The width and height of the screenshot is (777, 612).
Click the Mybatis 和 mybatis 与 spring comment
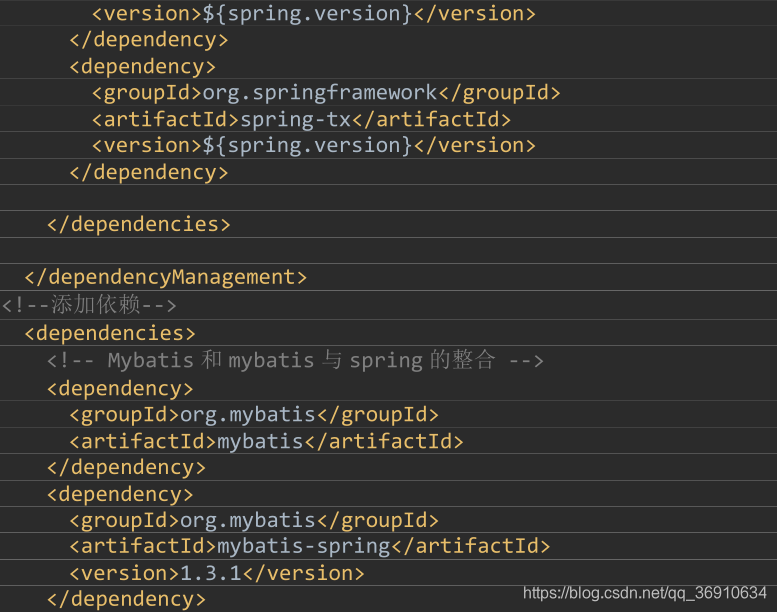295,360
